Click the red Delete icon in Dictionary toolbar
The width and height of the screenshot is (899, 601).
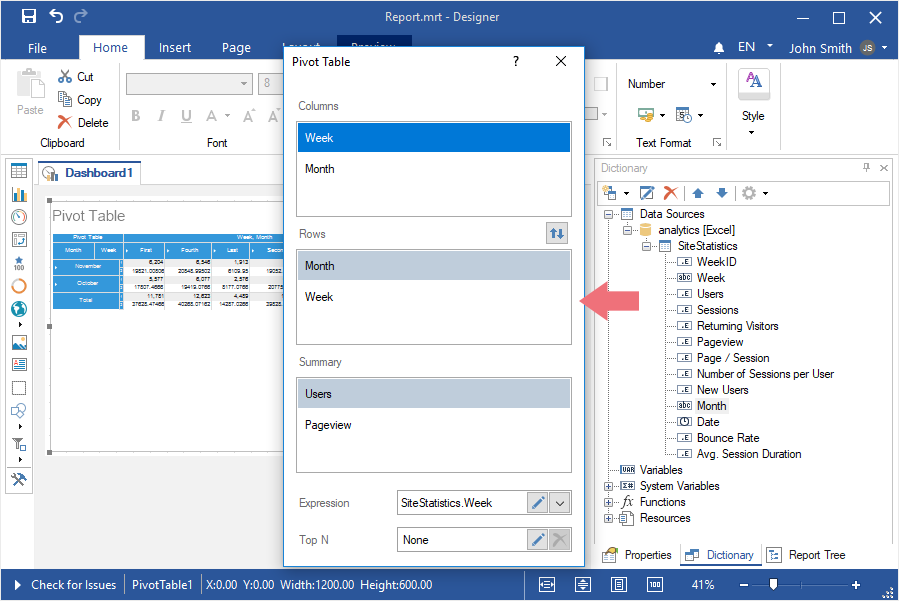[671, 193]
